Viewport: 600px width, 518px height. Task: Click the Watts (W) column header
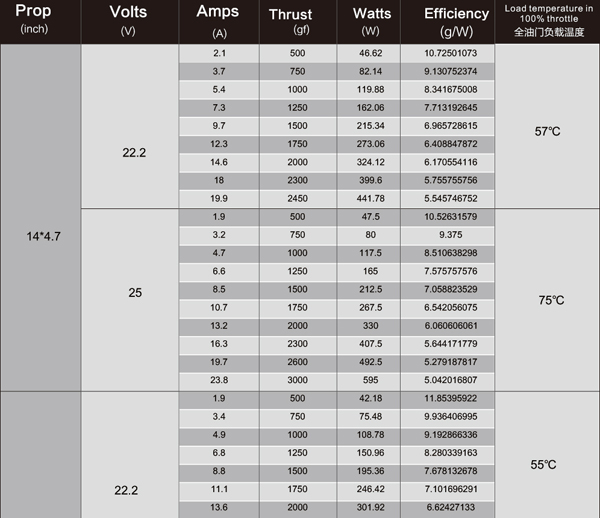tap(371, 20)
